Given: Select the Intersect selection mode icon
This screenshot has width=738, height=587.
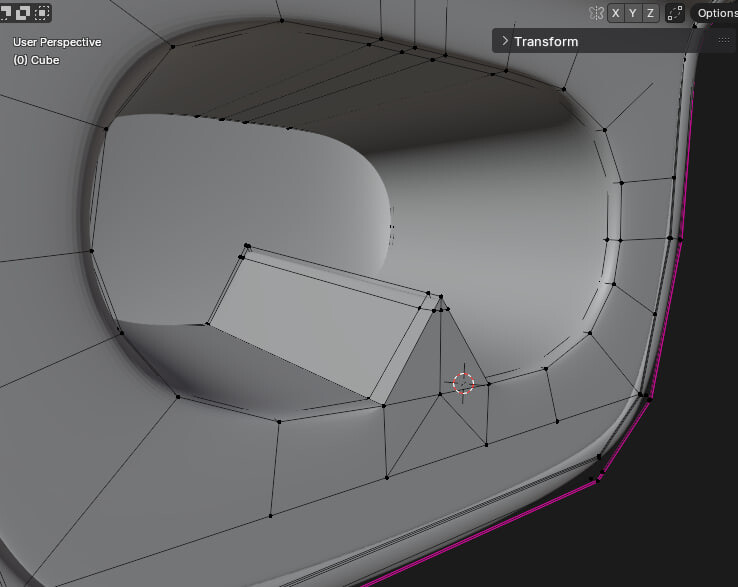Looking at the screenshot, I should [x=42, y=13].
